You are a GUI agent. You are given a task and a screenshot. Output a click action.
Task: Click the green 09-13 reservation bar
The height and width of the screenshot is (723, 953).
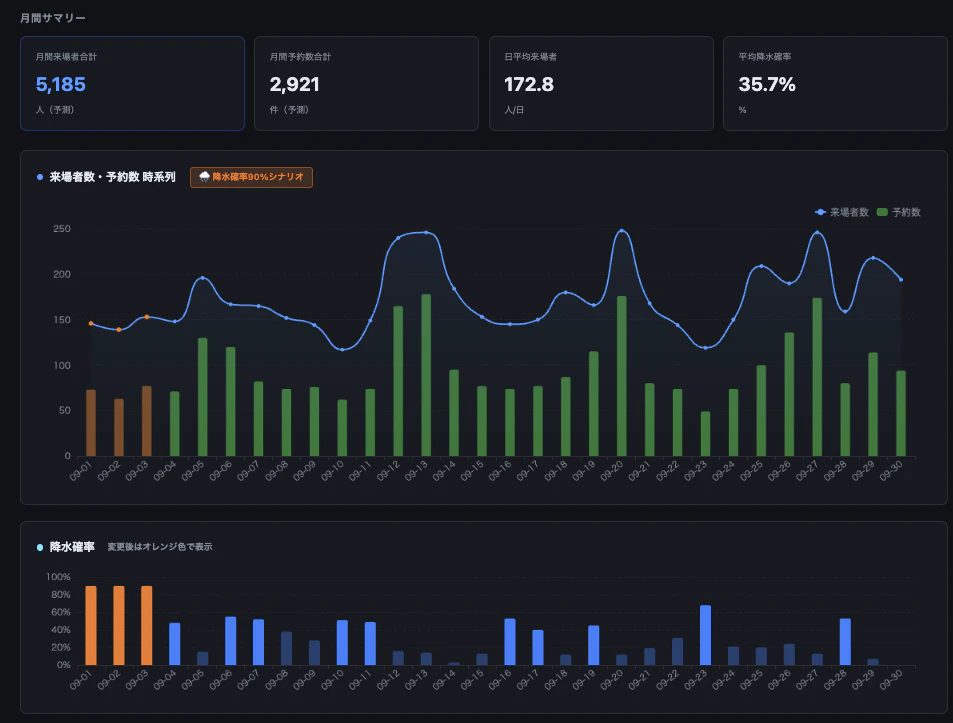[x=426, y=375]
